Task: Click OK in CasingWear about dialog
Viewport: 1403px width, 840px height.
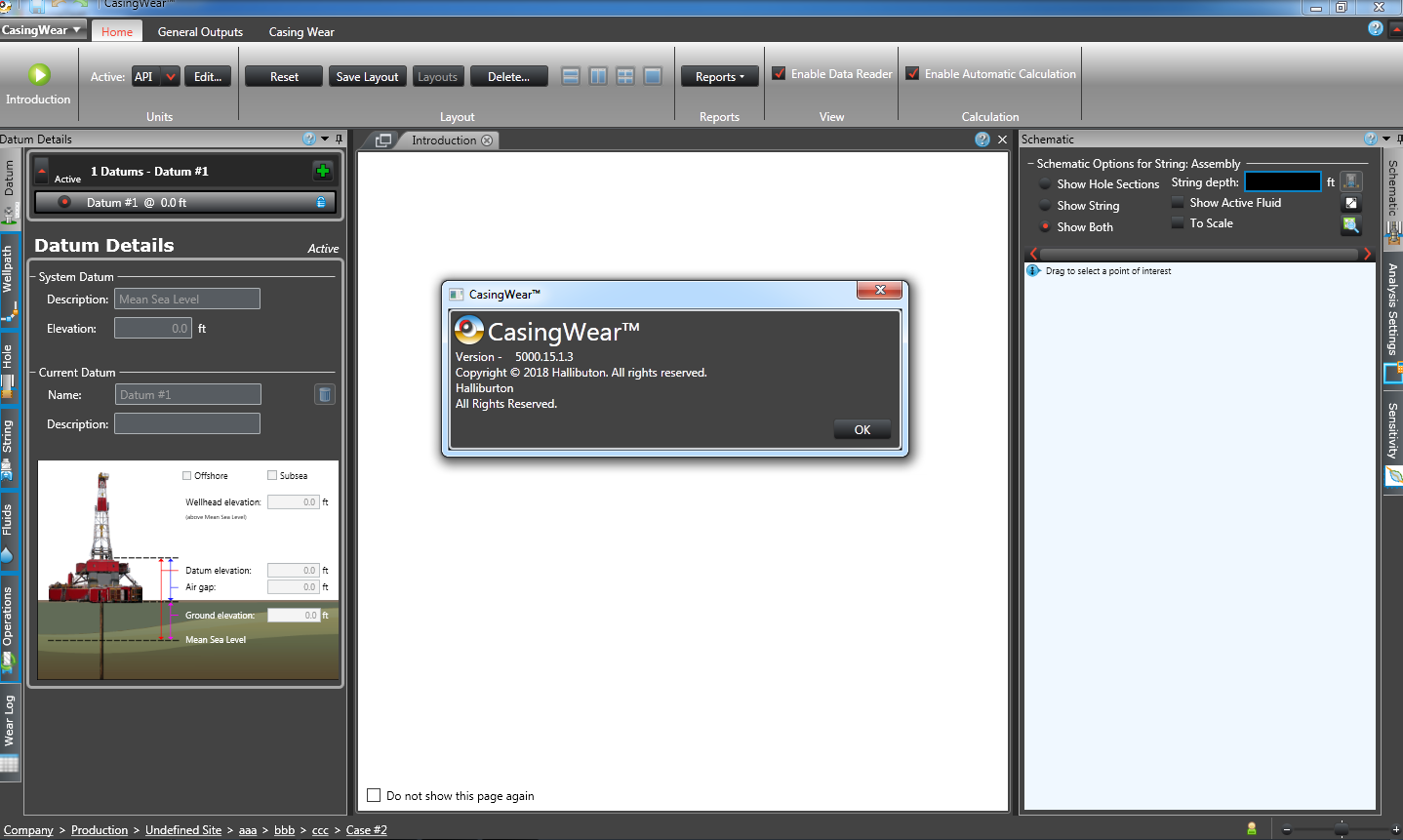Action: [x=862, y=429]
